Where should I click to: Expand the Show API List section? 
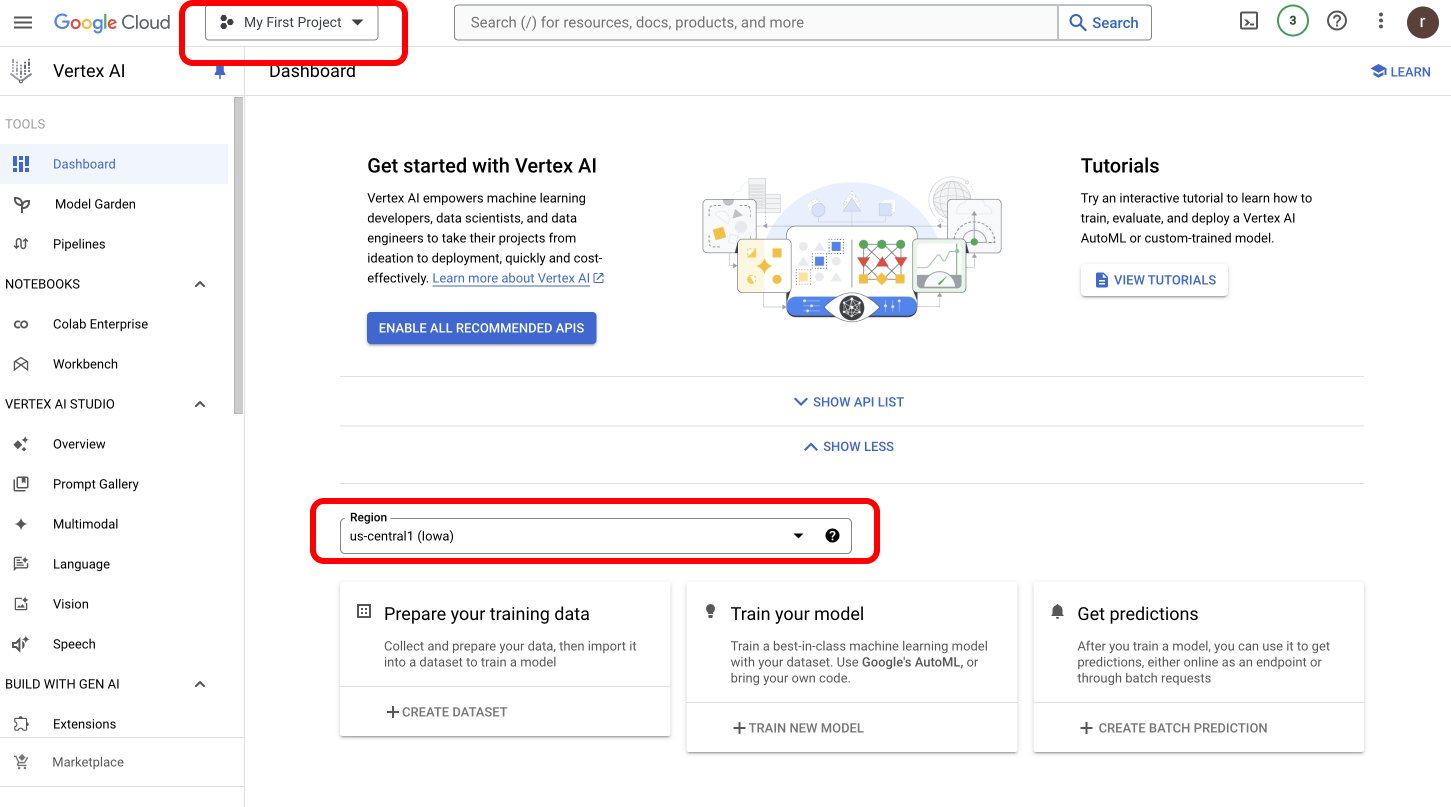pyautogui.click(x=849, y=402)
